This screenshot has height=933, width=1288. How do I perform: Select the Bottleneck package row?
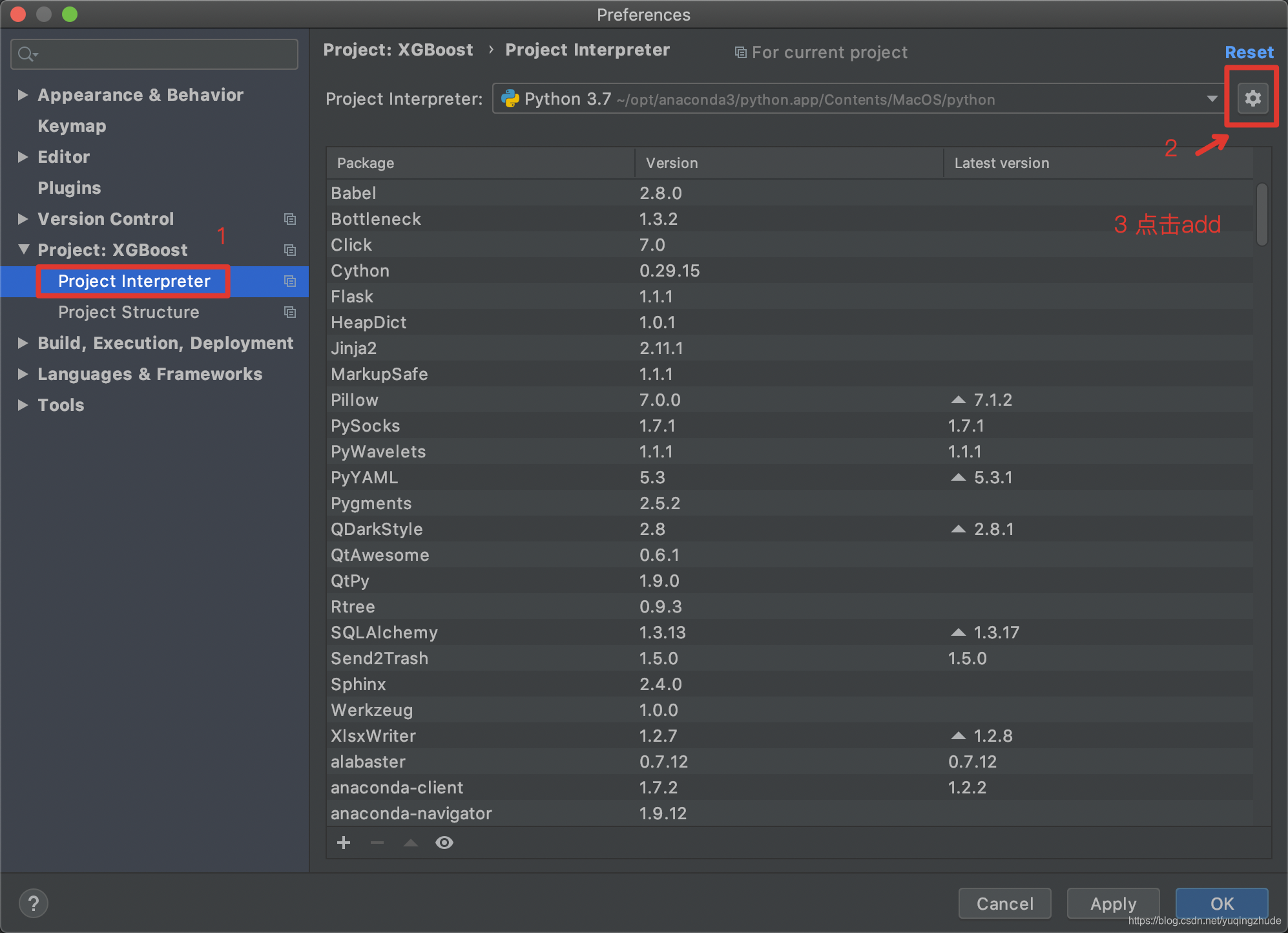point(789,219)
